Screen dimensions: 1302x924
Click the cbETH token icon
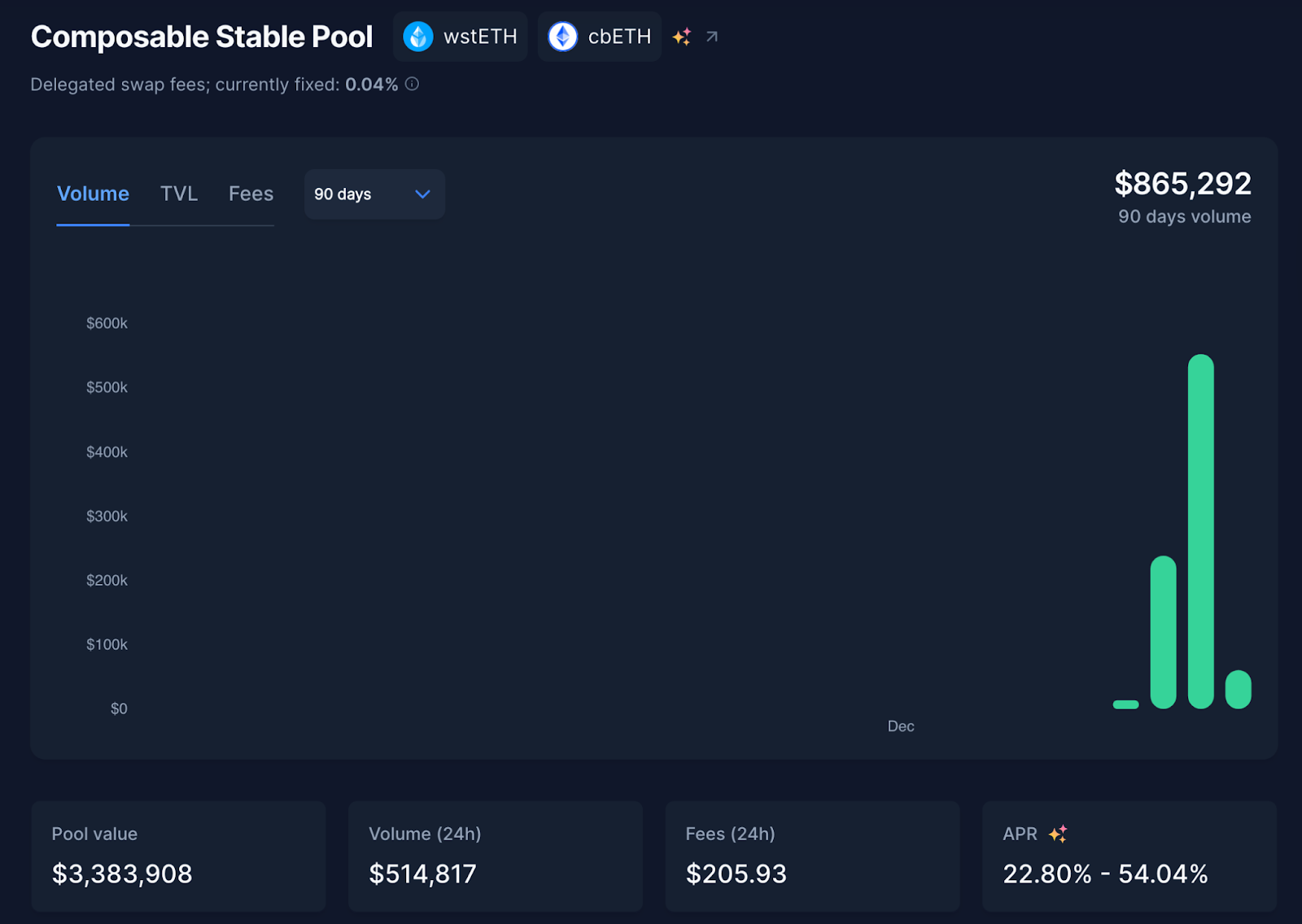pyautogui.click(x=563, y=37)
